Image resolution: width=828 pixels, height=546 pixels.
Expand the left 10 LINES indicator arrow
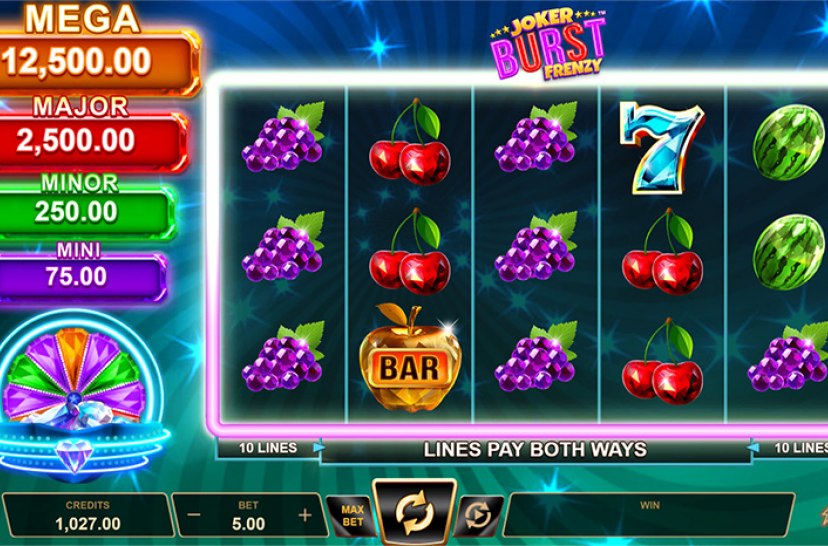(318, 448)
